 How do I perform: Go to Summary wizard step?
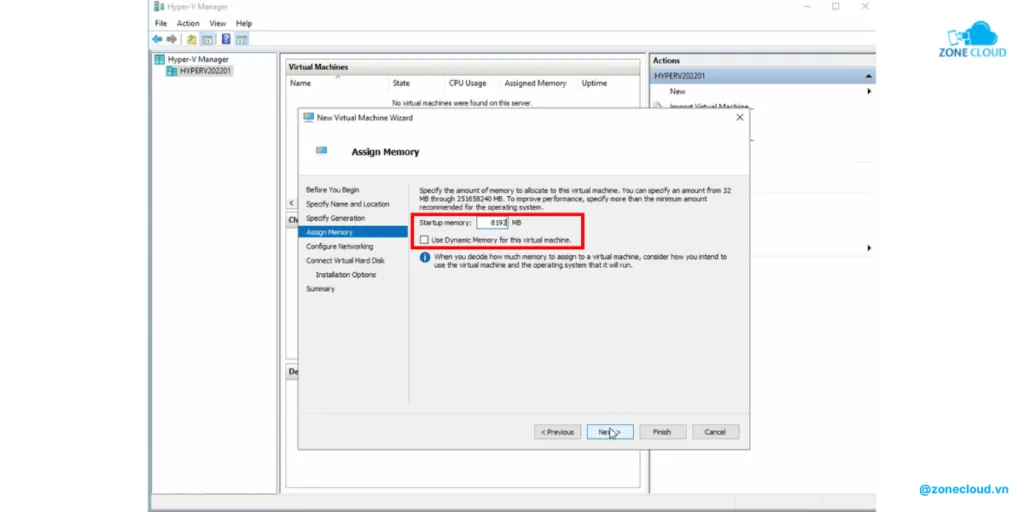click(x=320, y=289)
